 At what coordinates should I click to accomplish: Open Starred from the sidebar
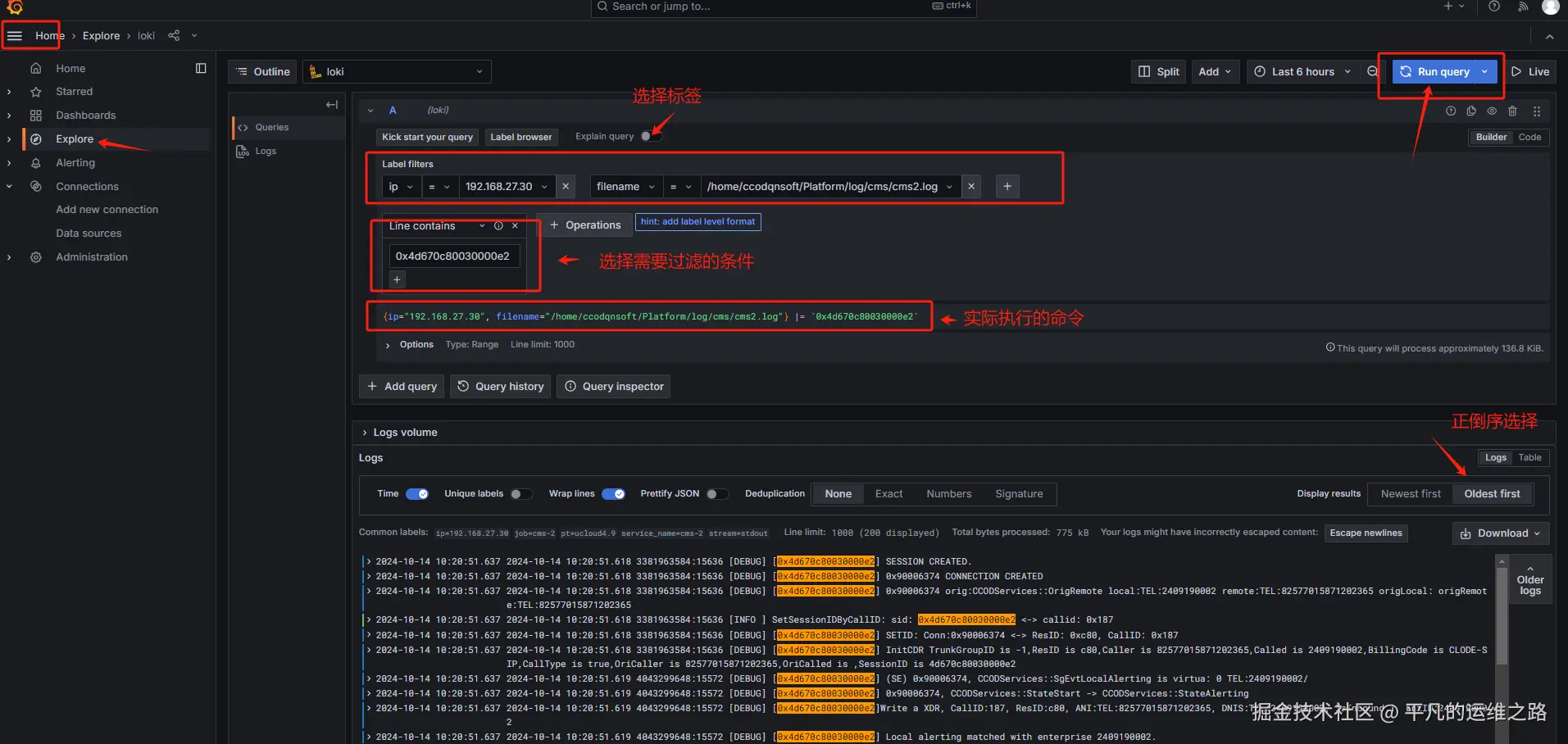pos(75,92)
